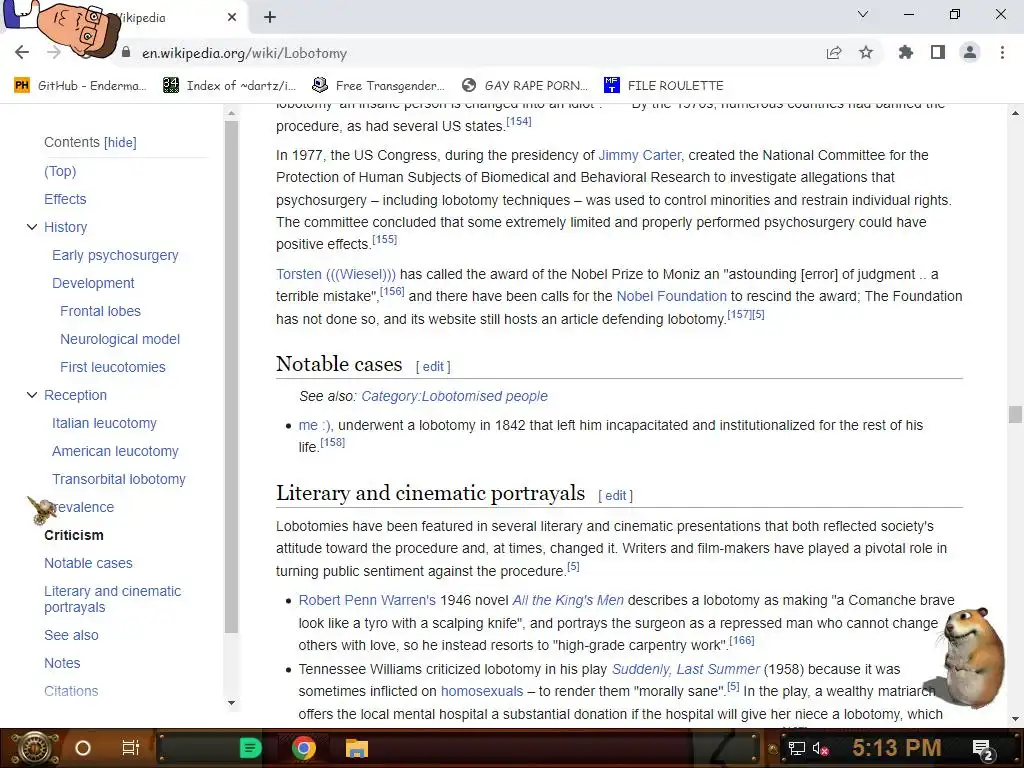
Task: Open Robert Penn Warren's link
Action: [x=367, y=600]
